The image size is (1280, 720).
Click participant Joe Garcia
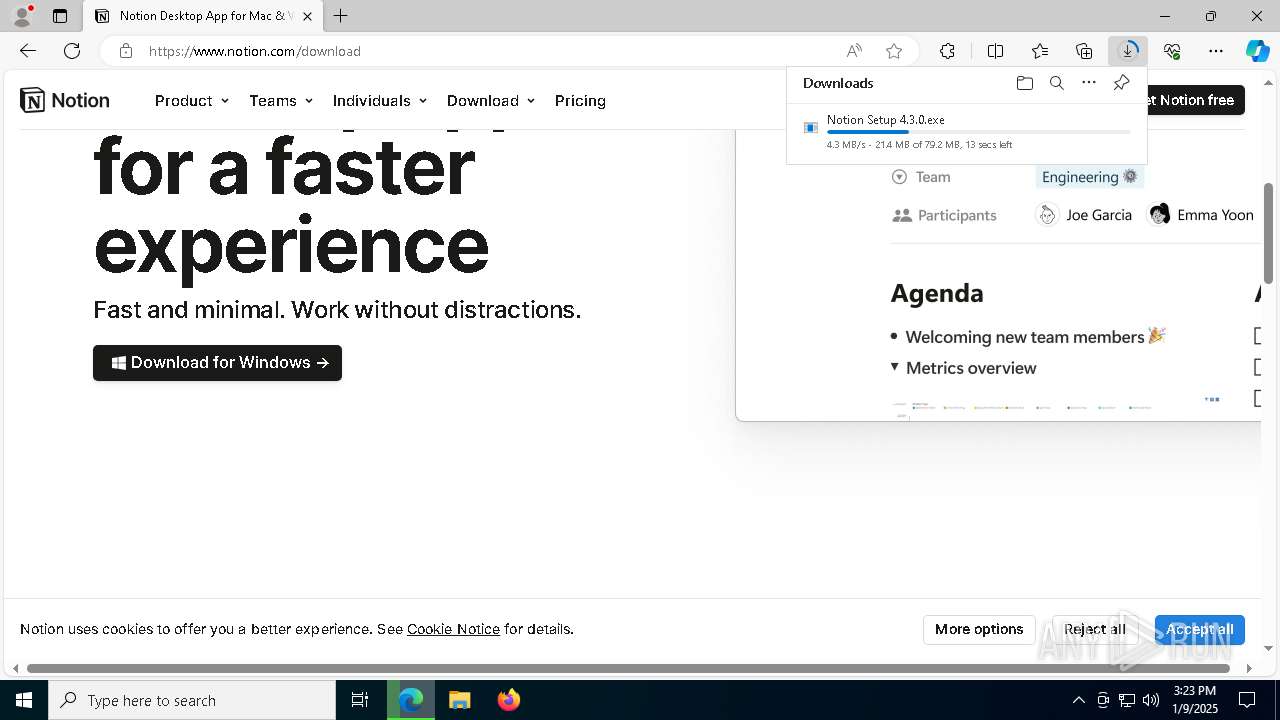coord(1085,215)
